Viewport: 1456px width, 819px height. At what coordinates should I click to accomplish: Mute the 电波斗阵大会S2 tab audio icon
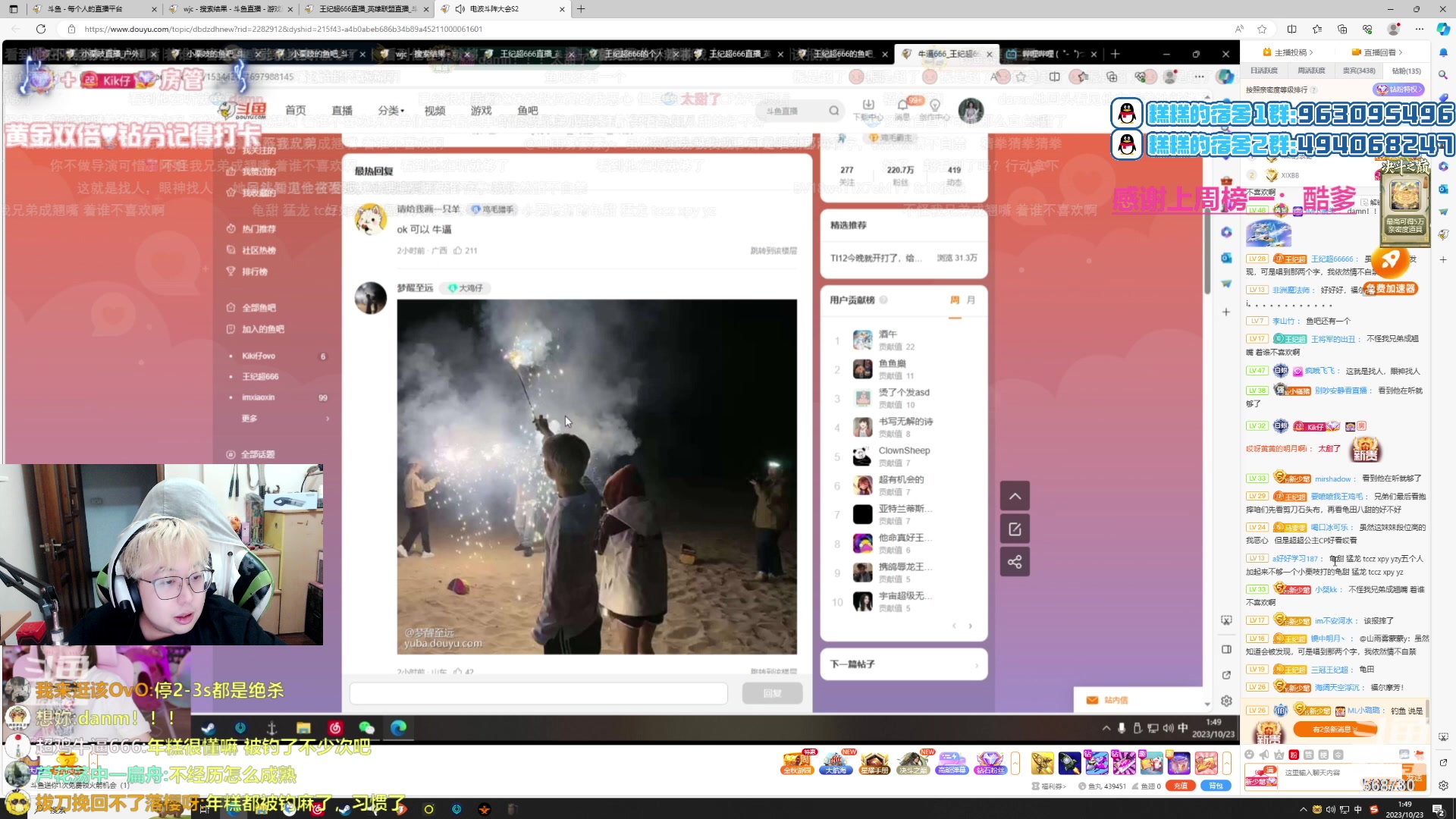coord(460,9)
